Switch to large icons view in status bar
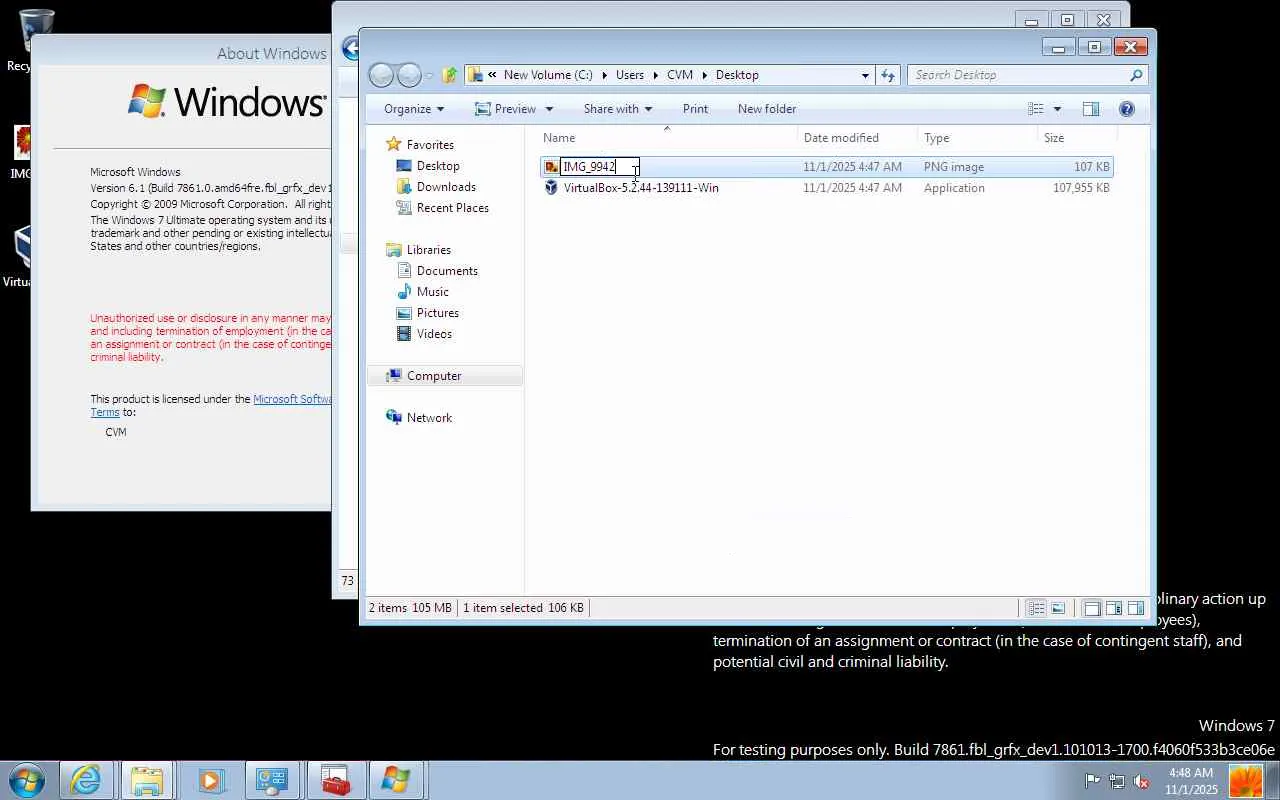Screen dimensions: 1280x800 (1058, 608)
